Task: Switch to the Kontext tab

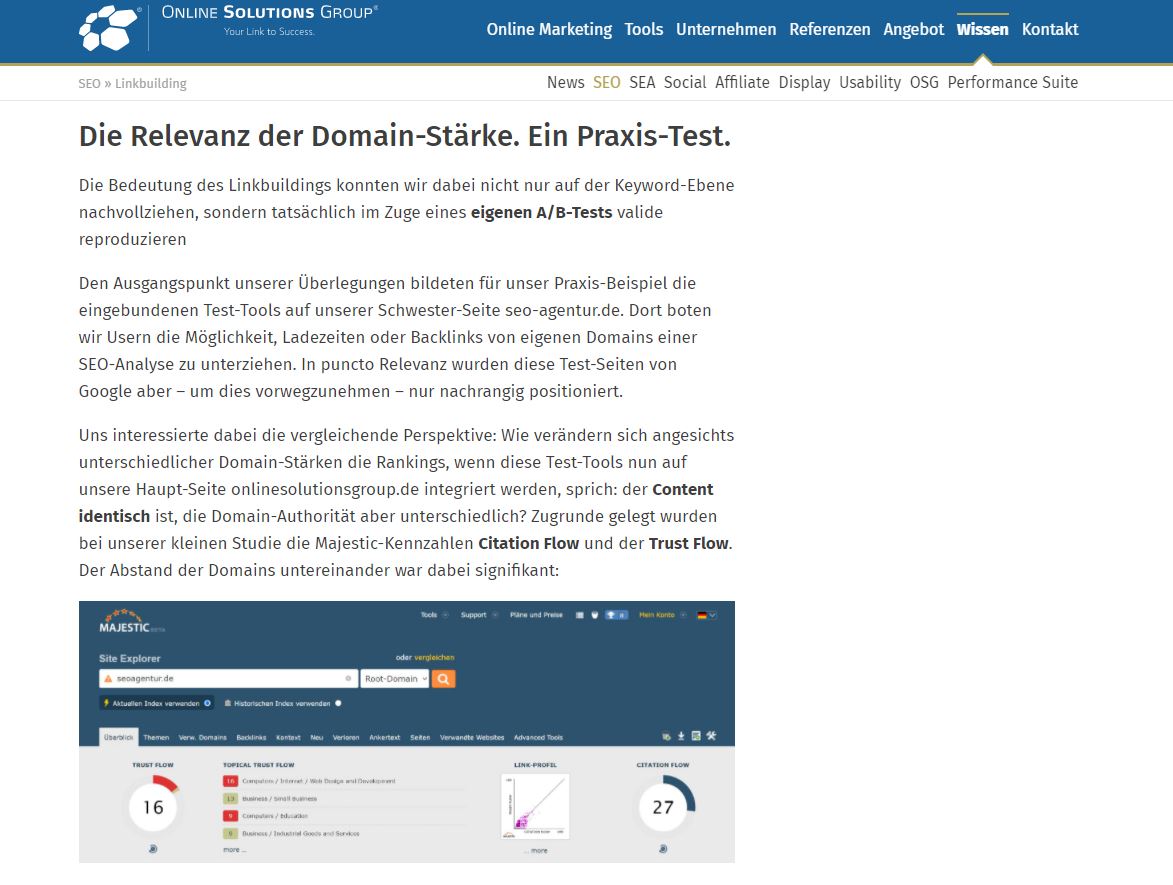Action: (288, 738)
